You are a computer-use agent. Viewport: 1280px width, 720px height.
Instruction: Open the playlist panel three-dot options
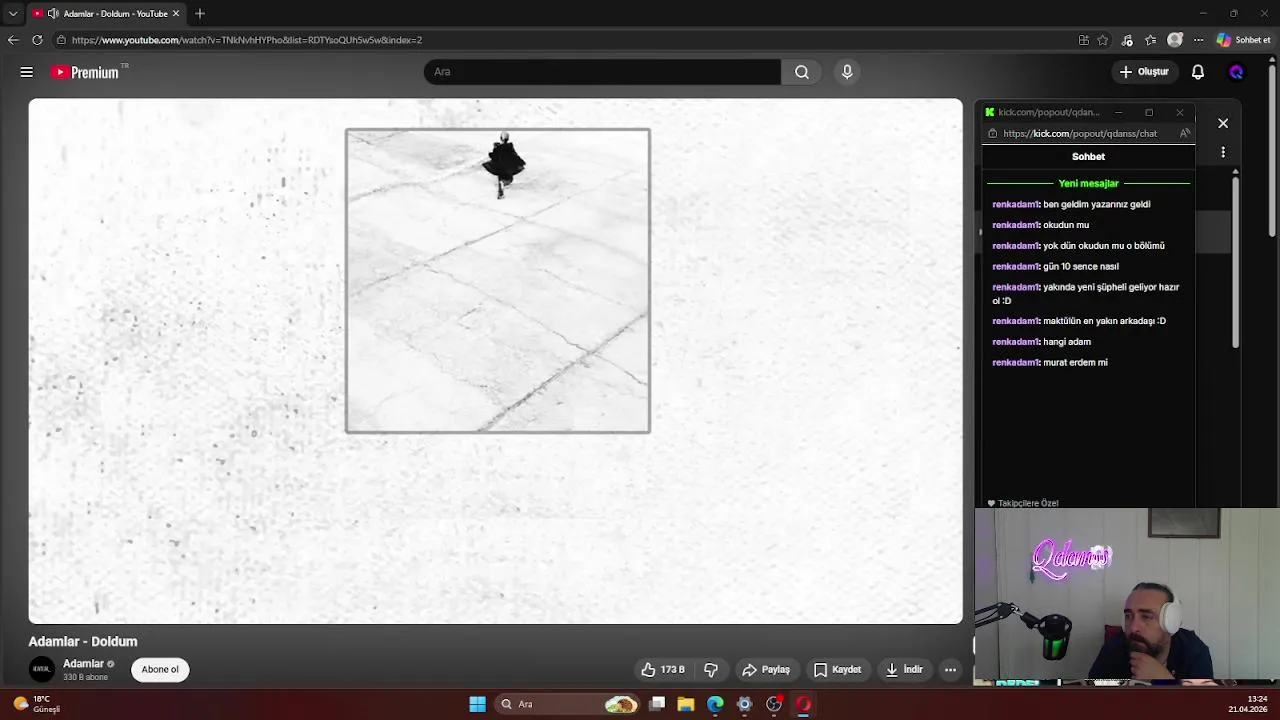pyautogui.click(x=1223, y=152)
